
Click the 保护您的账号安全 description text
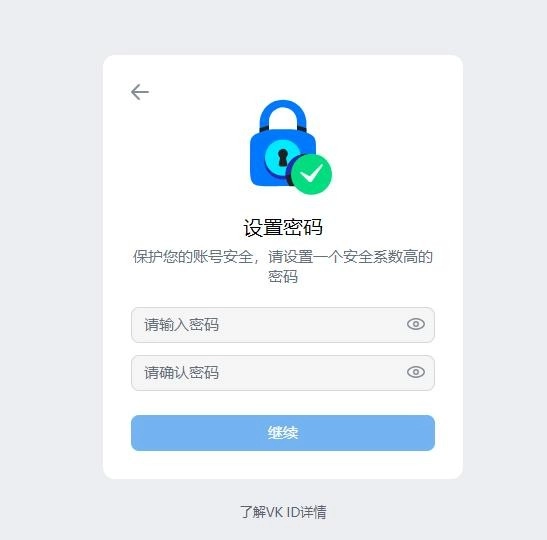pos(193,257)
